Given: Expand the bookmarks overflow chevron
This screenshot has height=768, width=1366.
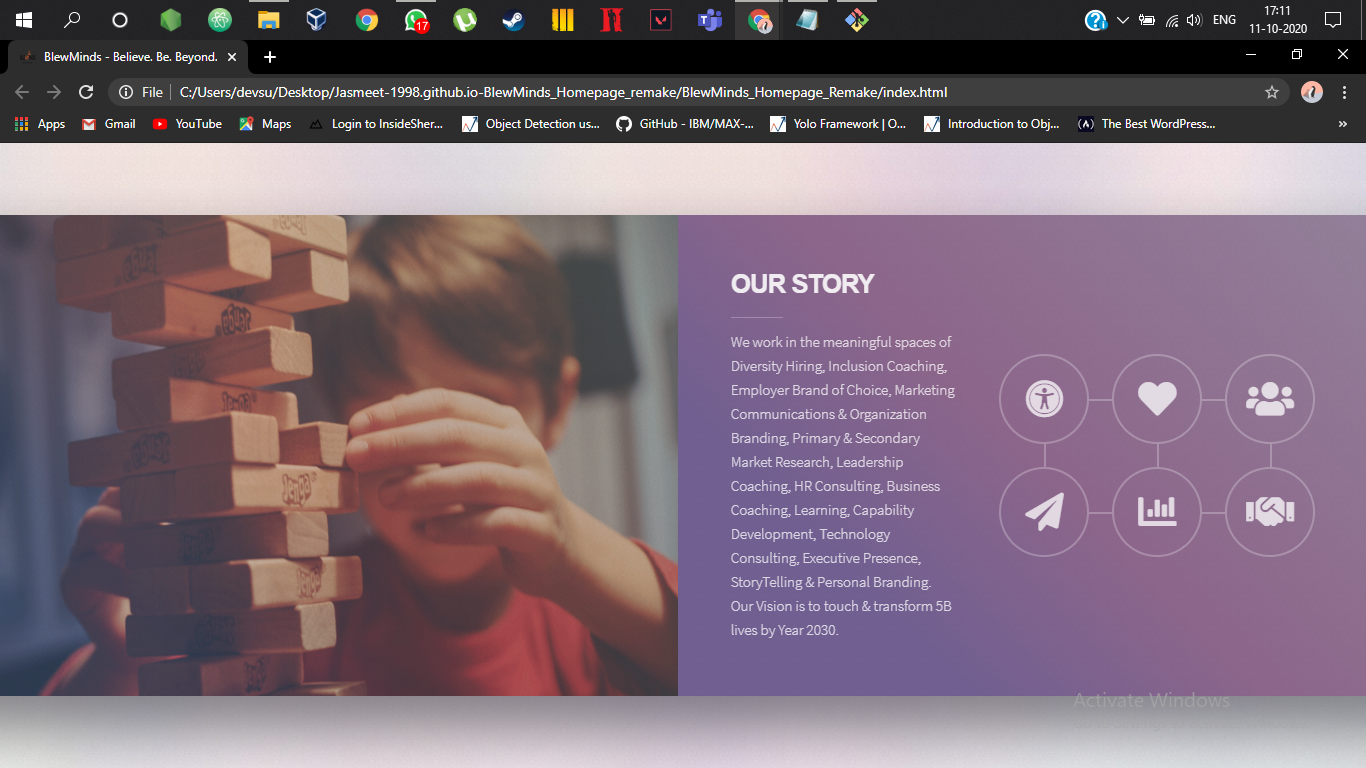Looking at the screenshot, I should point(1342,124).
